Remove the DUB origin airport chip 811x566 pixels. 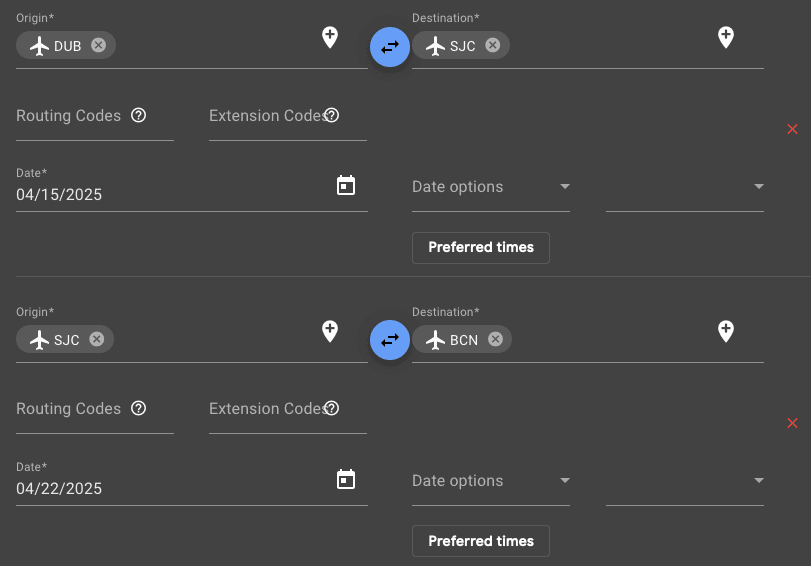click(97, 45)
